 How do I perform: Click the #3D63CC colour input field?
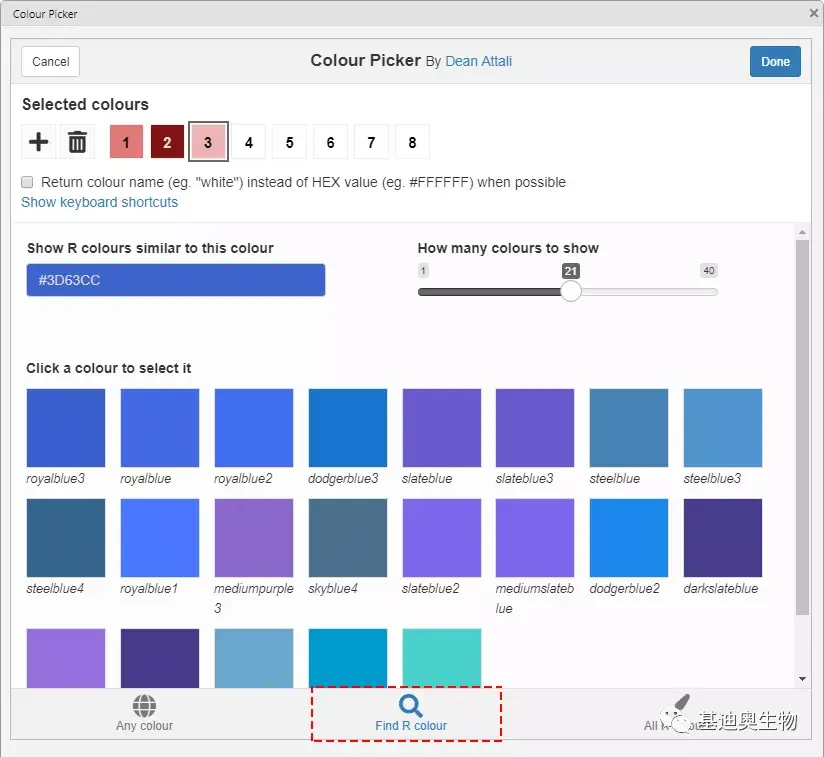tap(176, 280)
